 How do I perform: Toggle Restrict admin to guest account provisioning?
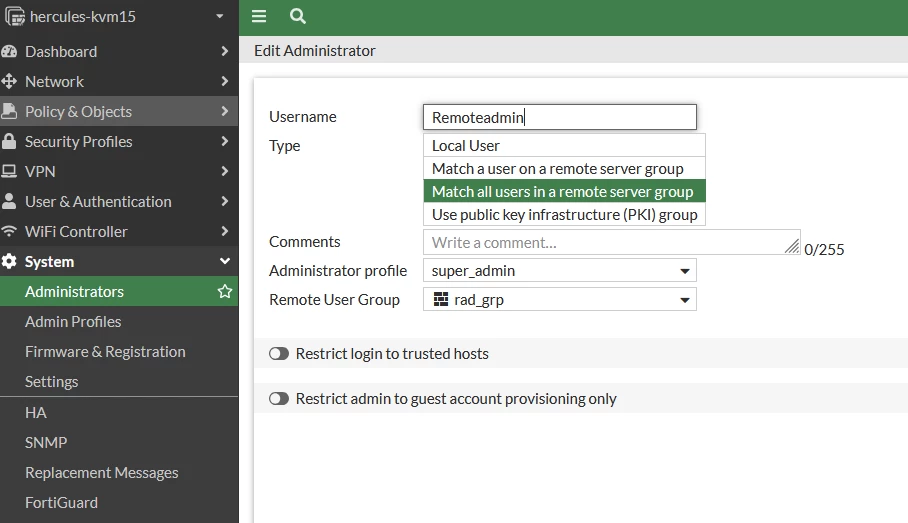click(279, 398)
